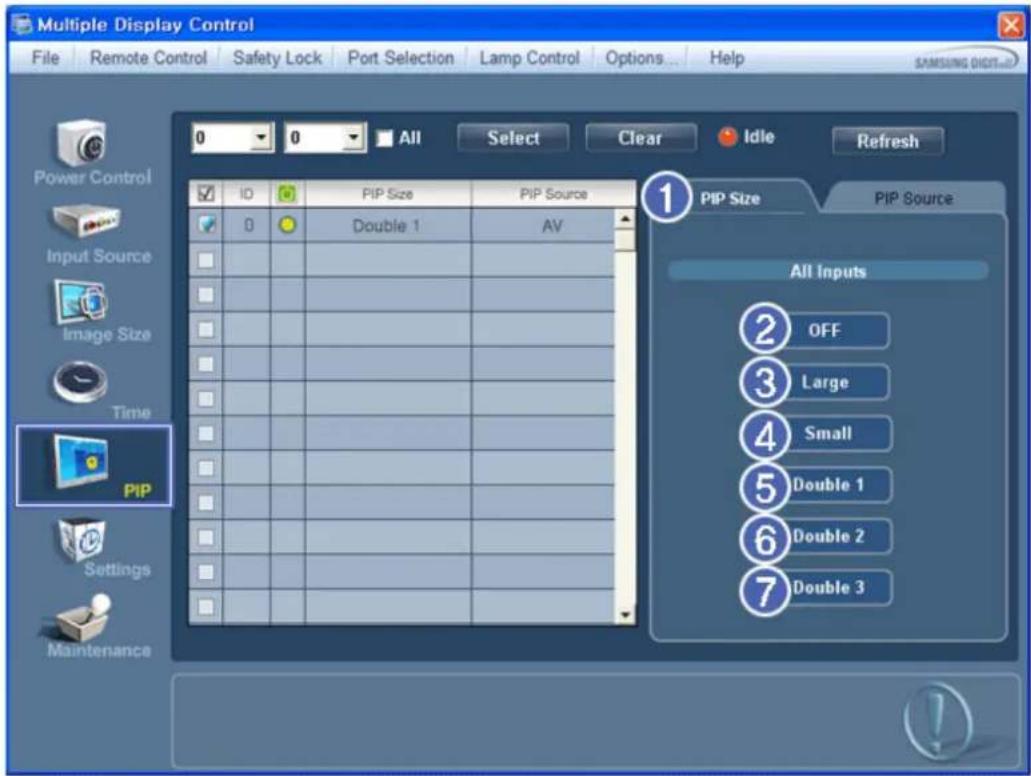Click the Multiple Display Control title icon
The width and height of the screenshot is (1031, 776).
(x=22, y=25)
